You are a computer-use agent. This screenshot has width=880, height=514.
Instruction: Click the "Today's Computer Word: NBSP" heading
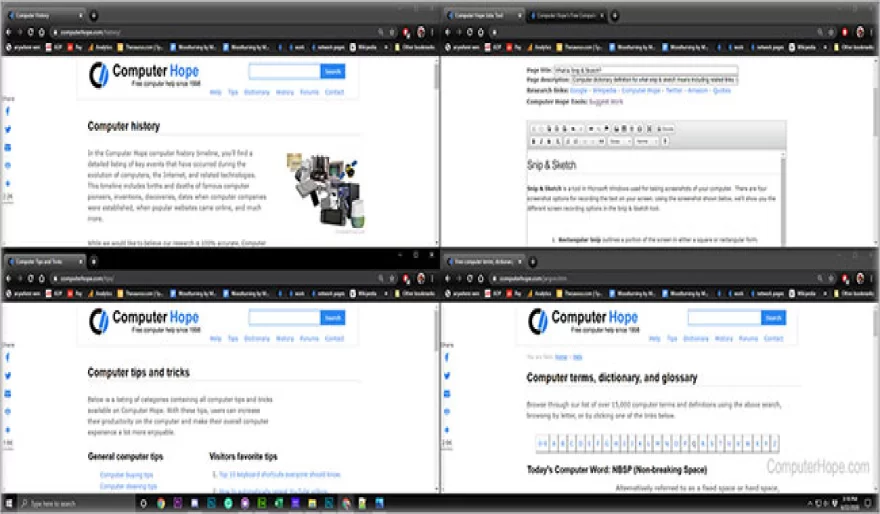coord(617,470)
